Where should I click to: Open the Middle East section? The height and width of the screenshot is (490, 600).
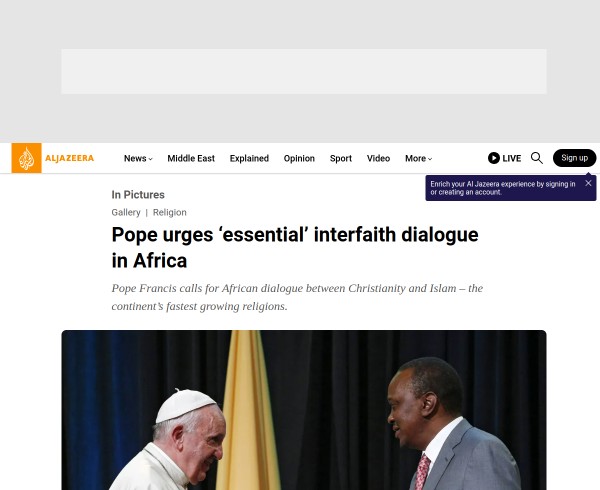[191, 158]
